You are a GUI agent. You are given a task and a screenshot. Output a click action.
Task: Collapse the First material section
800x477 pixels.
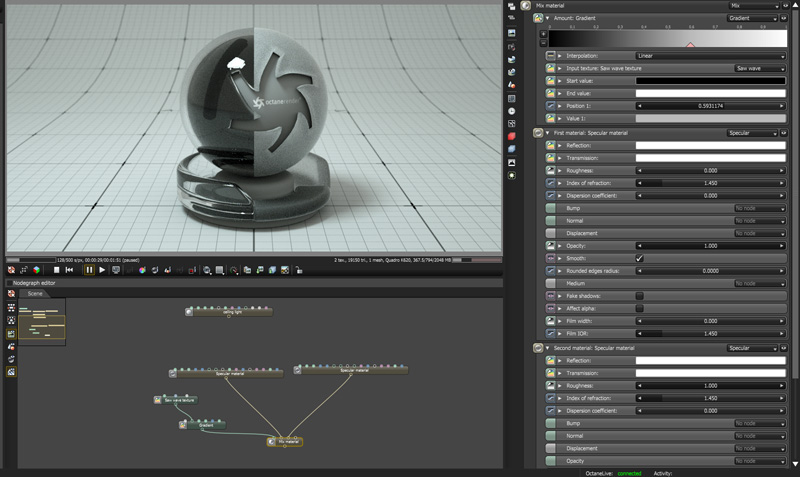[547, 133]
